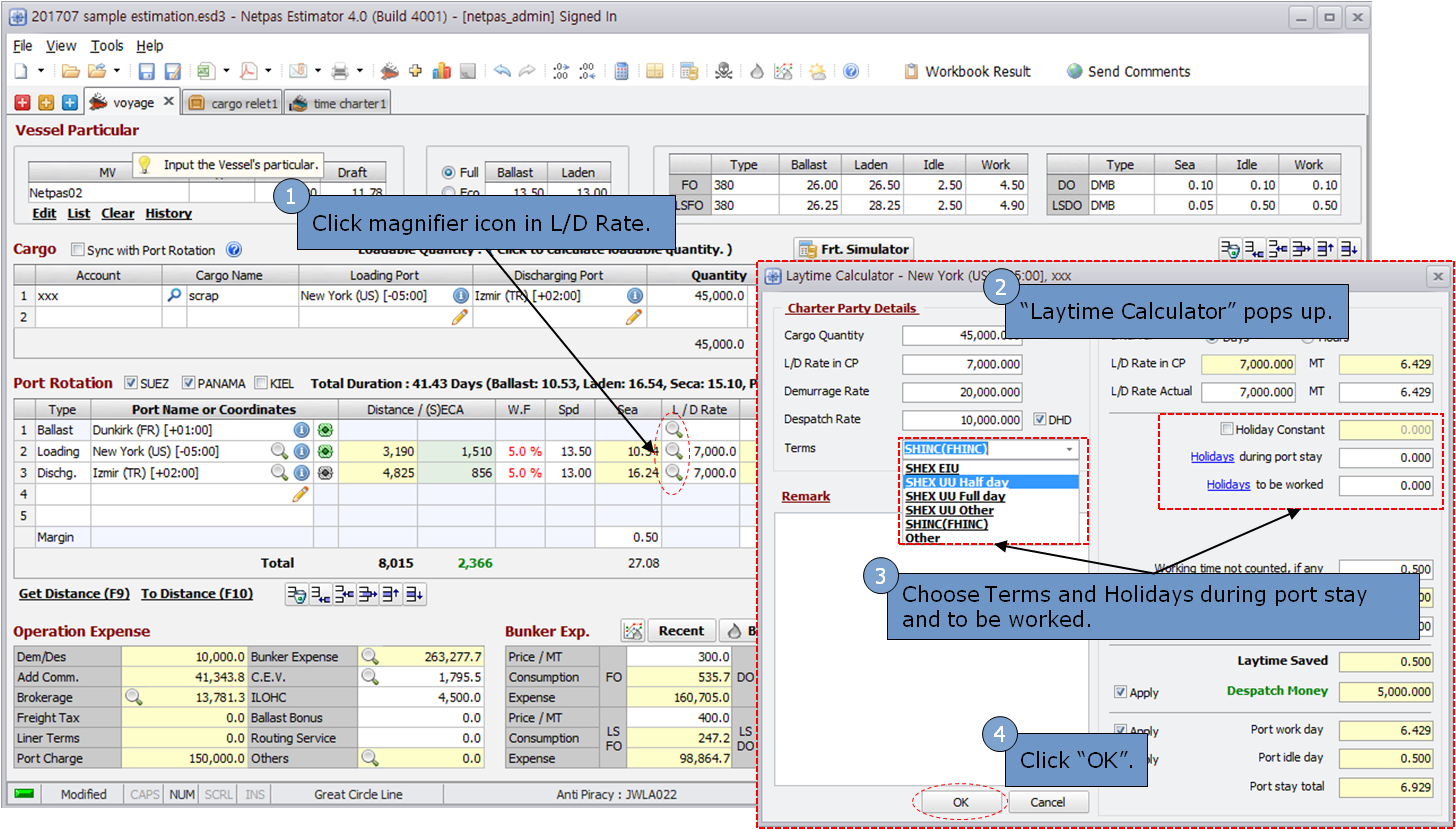
Task: Click the Print icon in toolbar
Action: [x=340, y=71]
